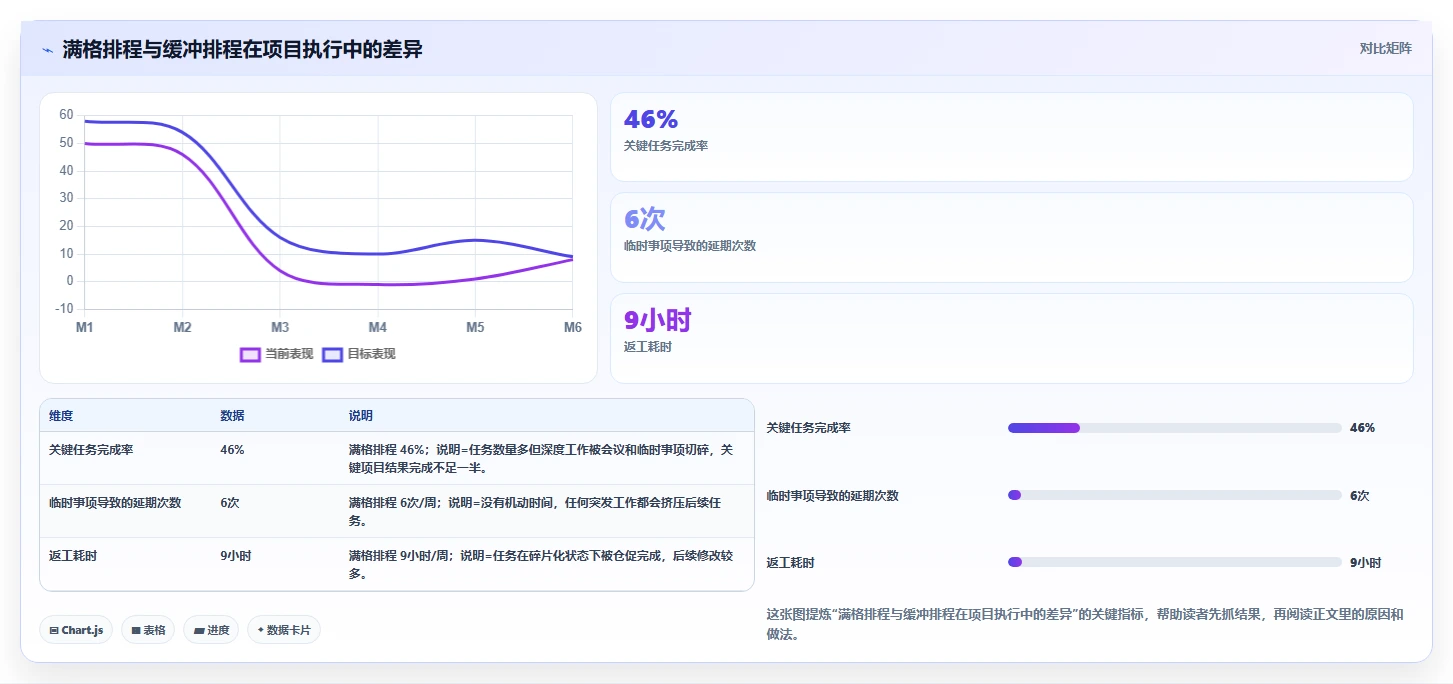Click the 关键任务完成率 caption under 46%

click(x=666, y=146)
